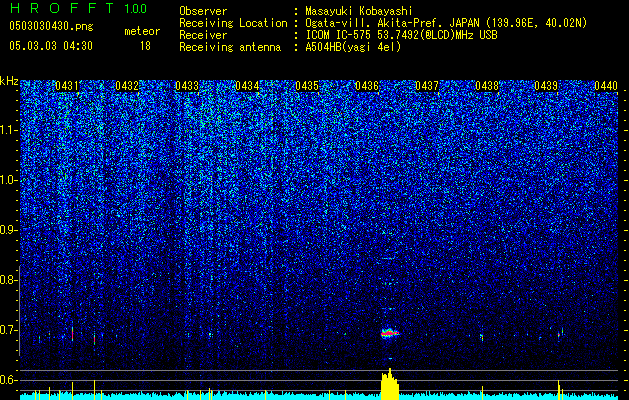Click the 0439 time marker
This screenshot has height=400, width=629.
546,86
